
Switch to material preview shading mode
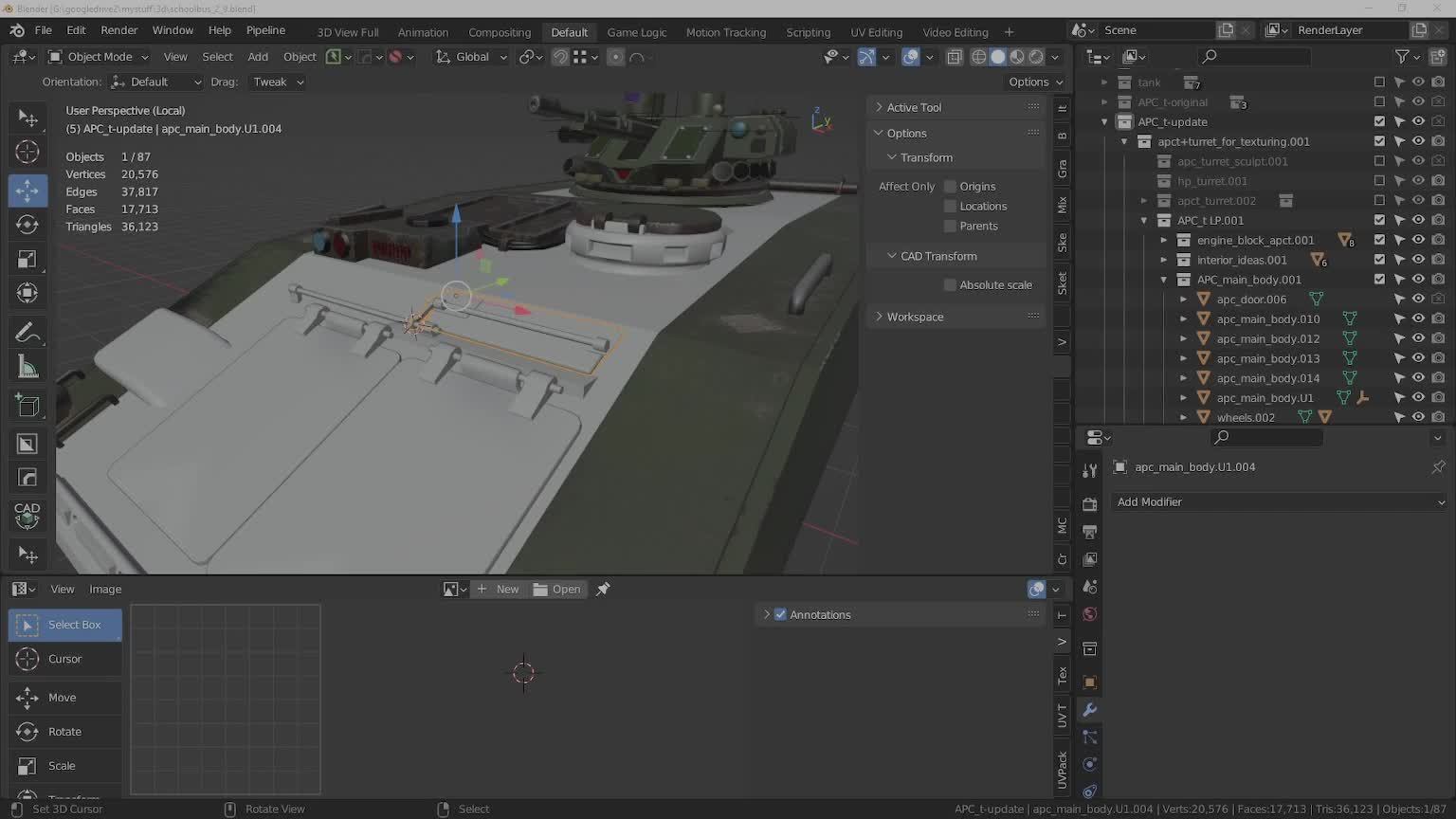(1017, 57)
